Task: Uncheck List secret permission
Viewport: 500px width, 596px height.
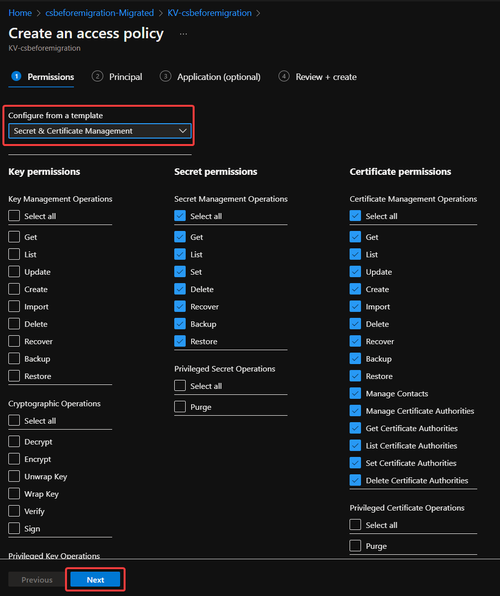Action: pyautogui.click(x=180, y=254)
